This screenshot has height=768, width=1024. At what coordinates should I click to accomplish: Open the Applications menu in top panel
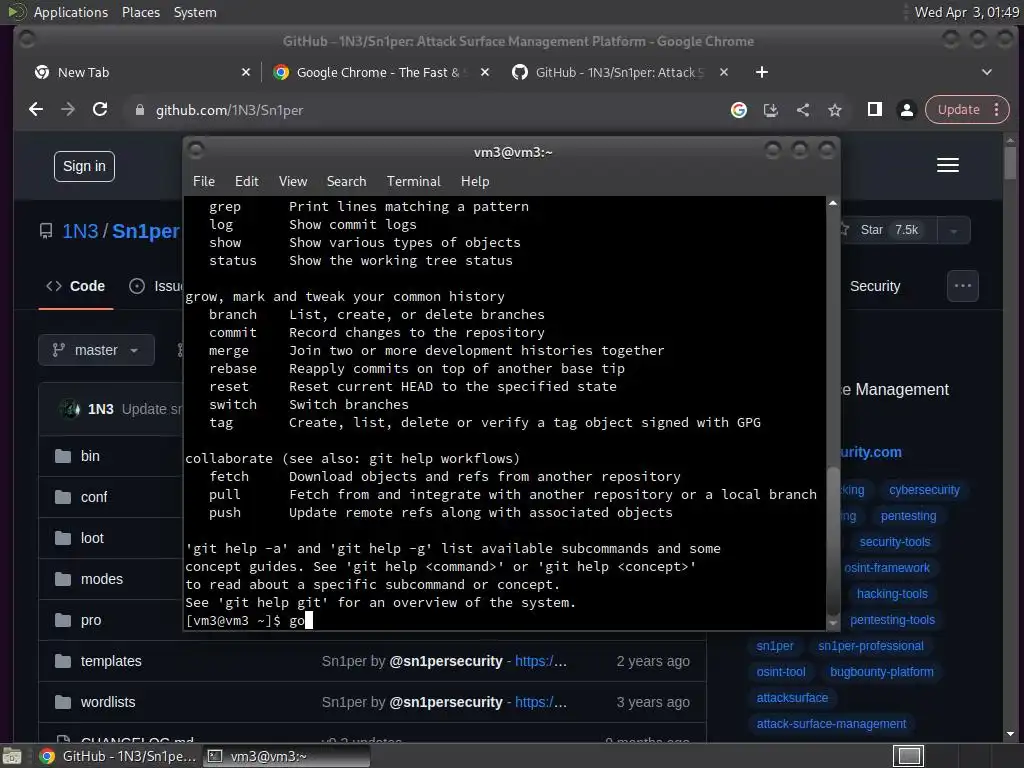coord(71,12)
